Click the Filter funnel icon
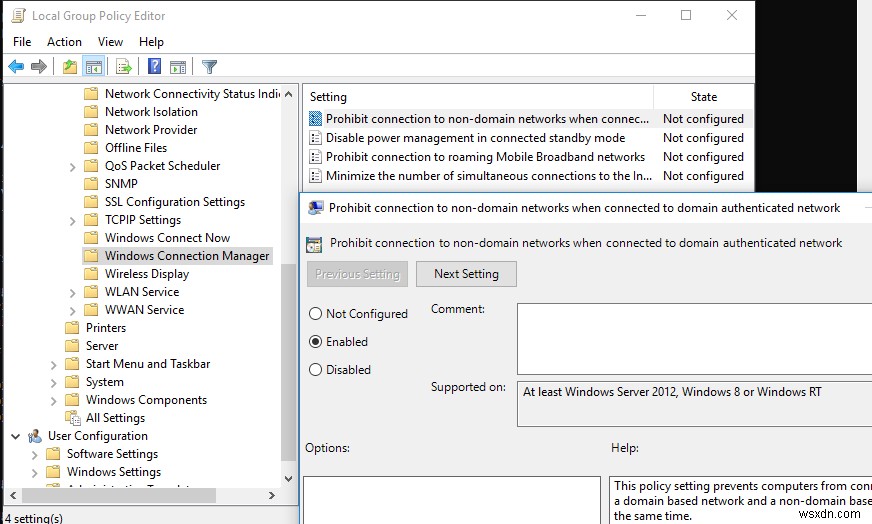 [209, 67]
